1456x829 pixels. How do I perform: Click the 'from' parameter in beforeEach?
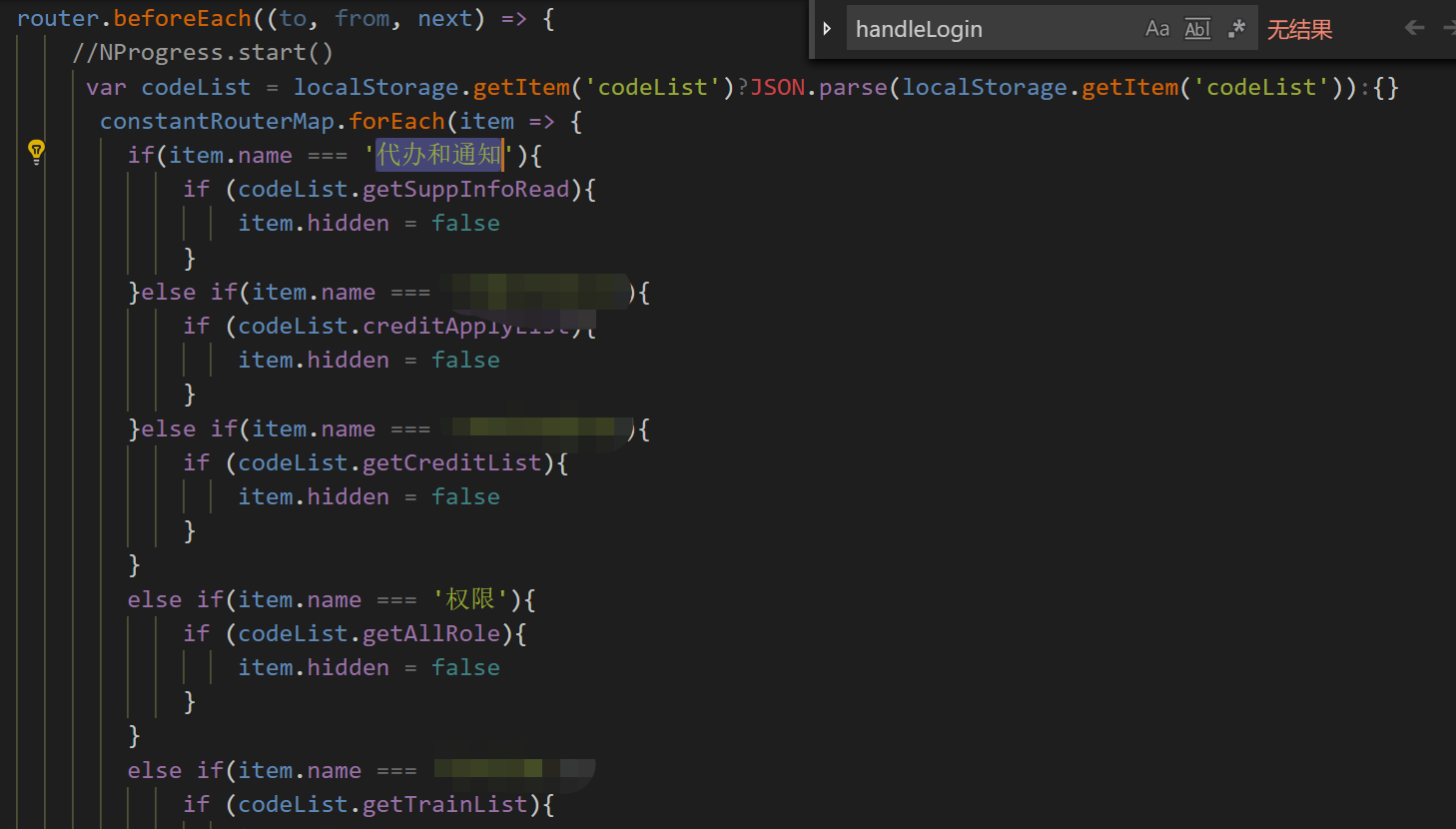pyautogui.click(x=362, y=19)
